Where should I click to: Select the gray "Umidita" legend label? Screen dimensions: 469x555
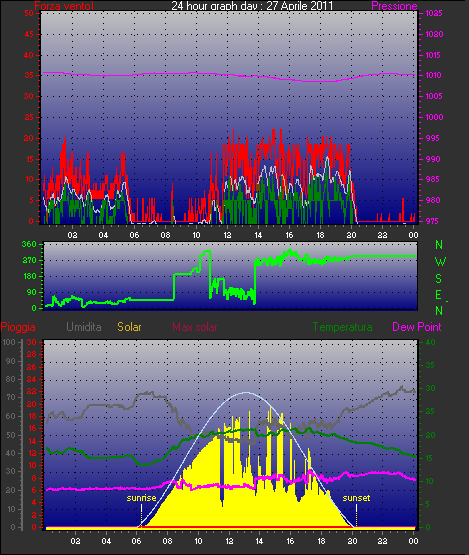tap(84, 327)
